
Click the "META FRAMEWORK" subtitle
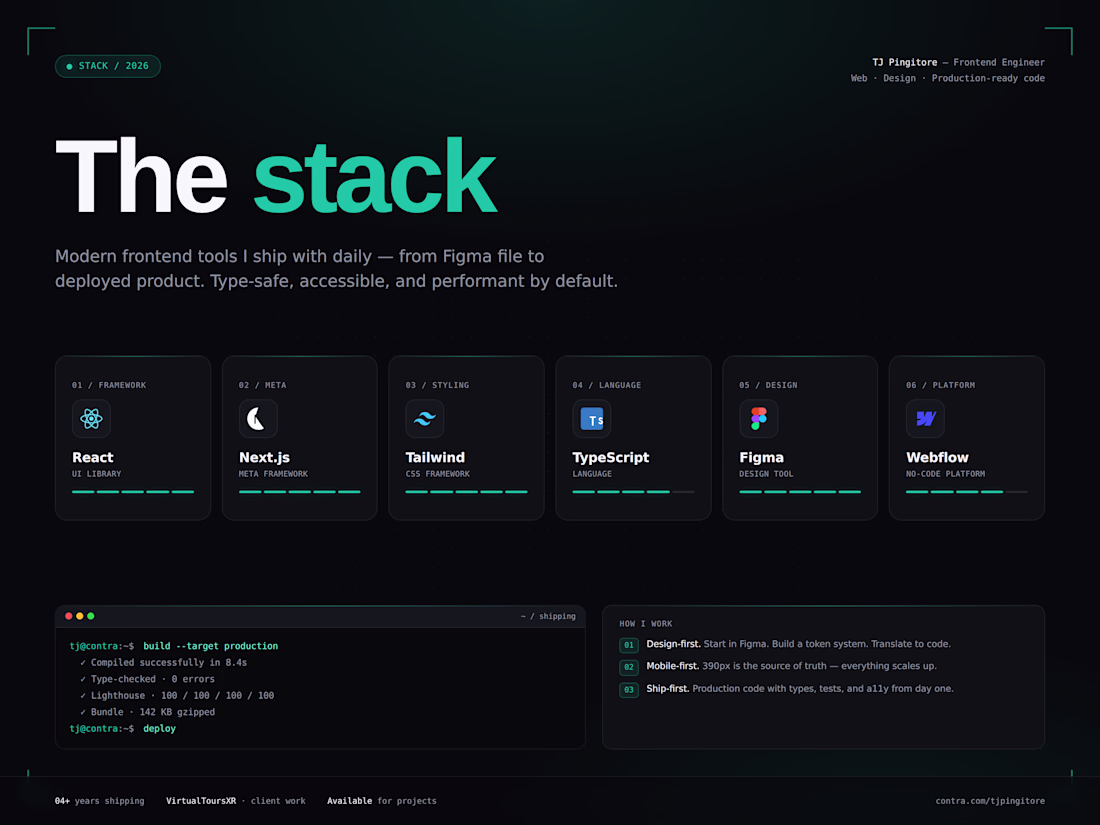[x=274, y=474]
